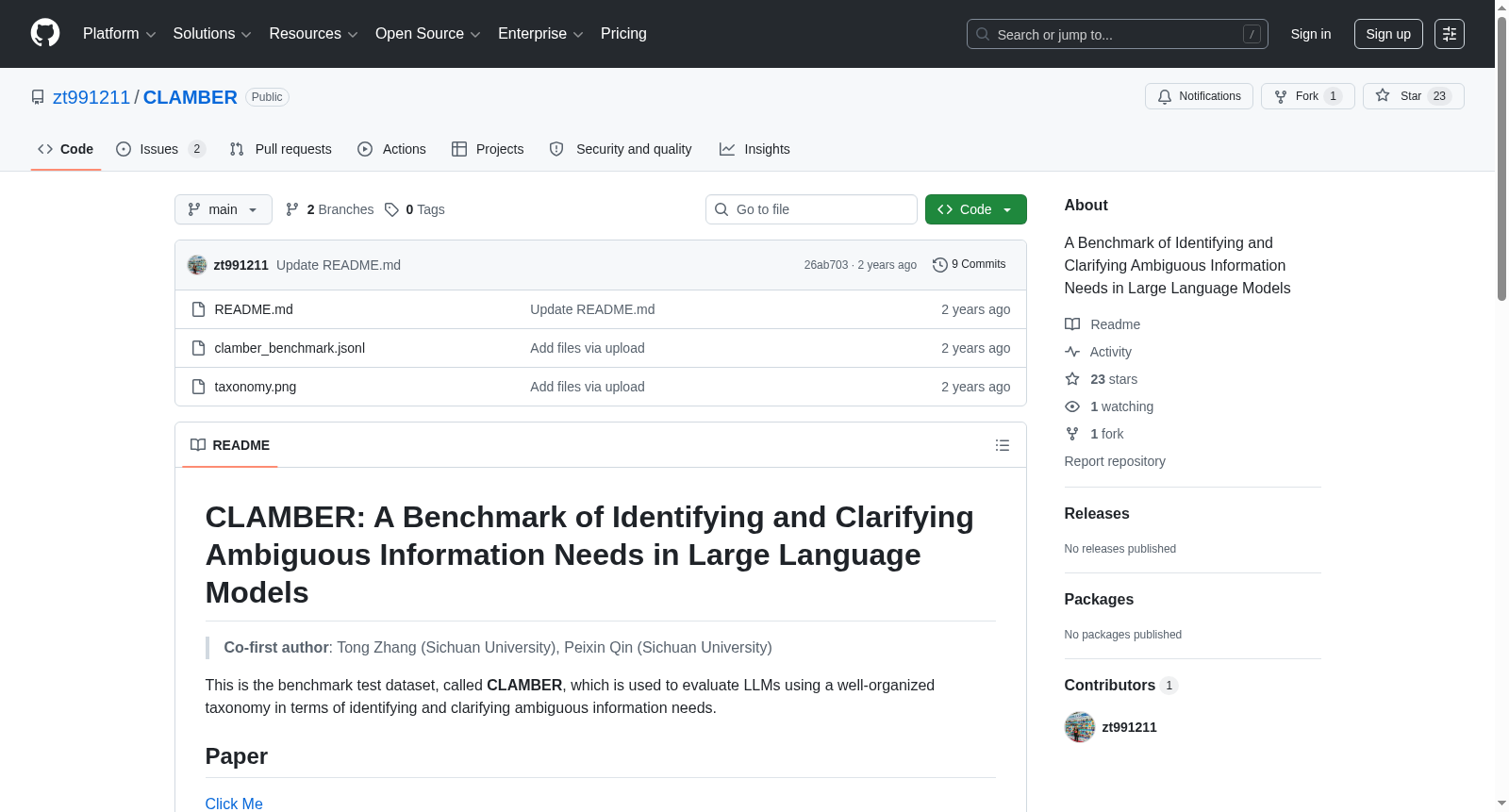Expand the Enterprise menu
The width and height of the screenshot is (1509, 812).
(540, 34)
